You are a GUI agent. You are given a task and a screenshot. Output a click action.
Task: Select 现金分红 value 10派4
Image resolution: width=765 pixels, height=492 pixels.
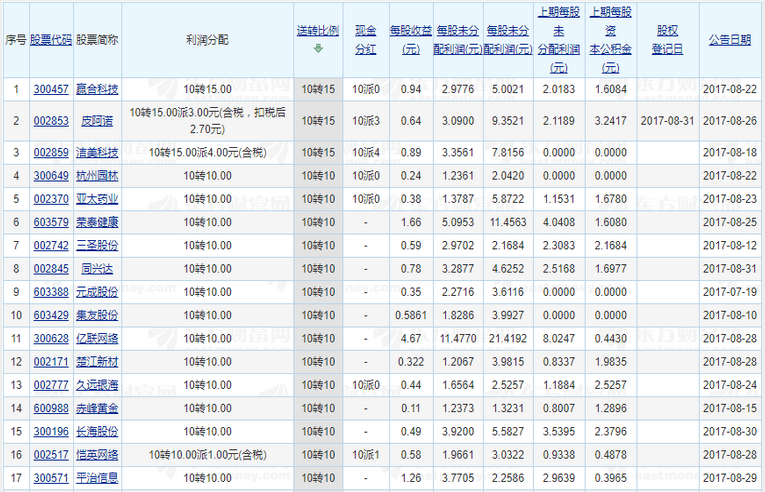366,153
